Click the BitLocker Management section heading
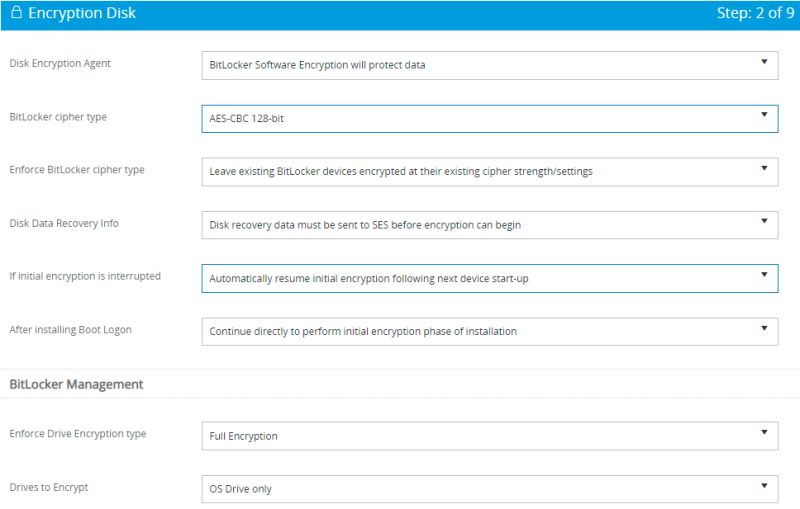This screenshot has width=800, height=509. click(x=76, y=385)
